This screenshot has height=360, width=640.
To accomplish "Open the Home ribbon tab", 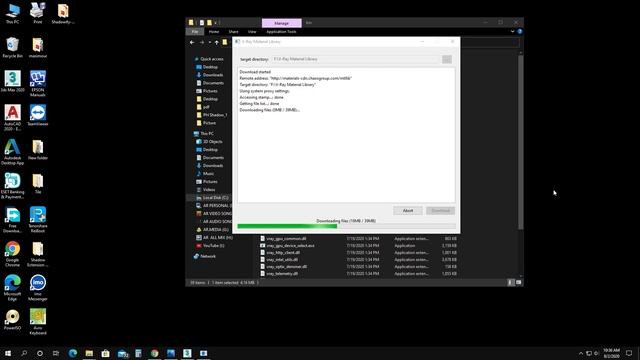I will [214, 31].
